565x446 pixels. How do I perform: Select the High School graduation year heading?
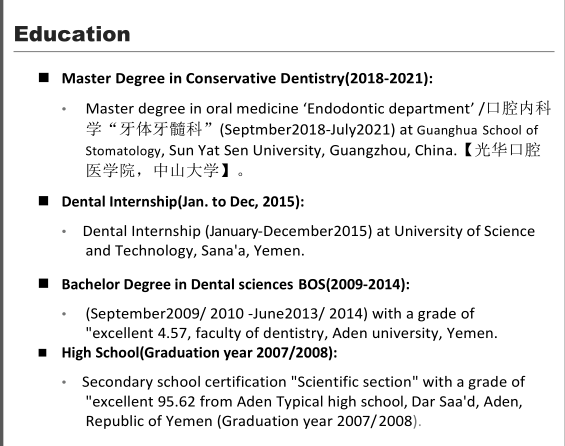tap(199, 353)
